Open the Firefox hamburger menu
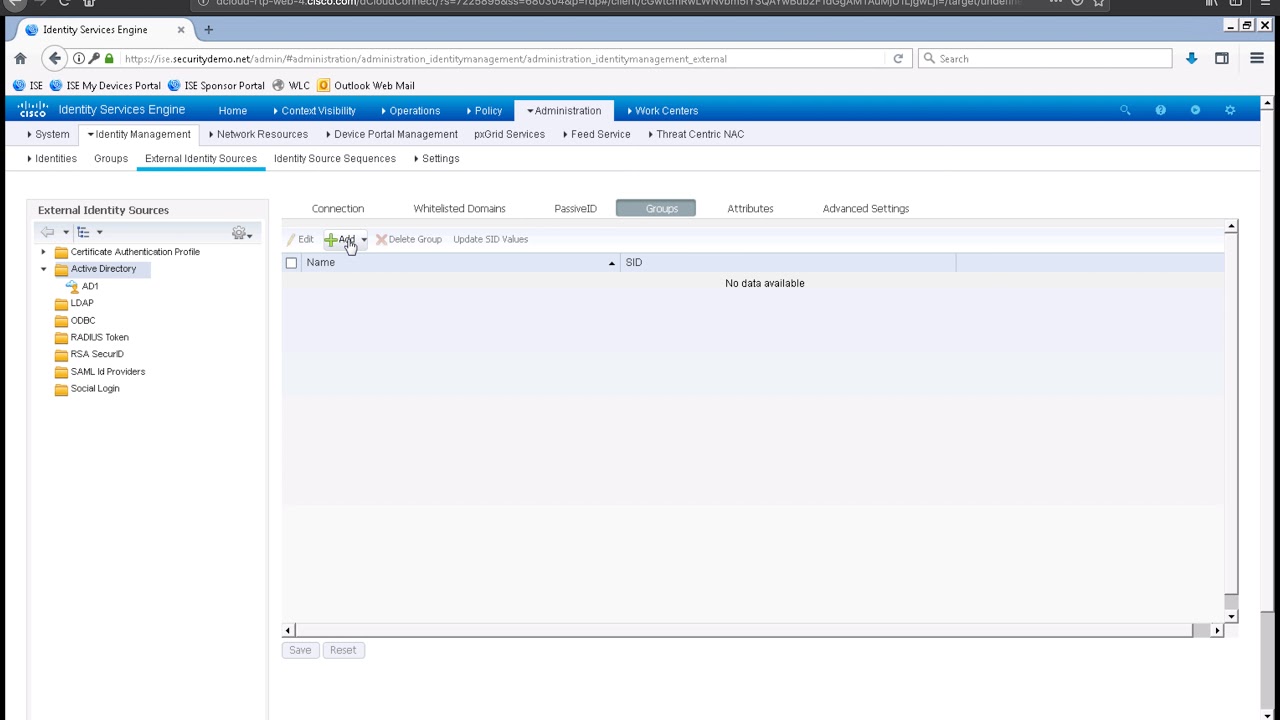 pos(1257,59)
